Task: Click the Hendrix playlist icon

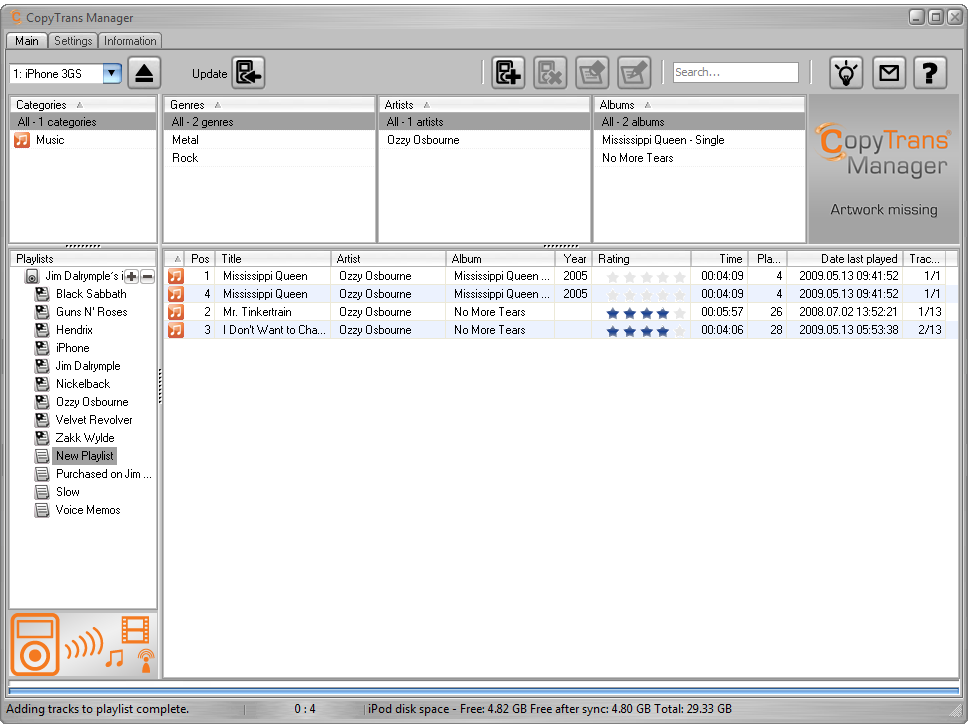Action: click(x=42, y=330)
